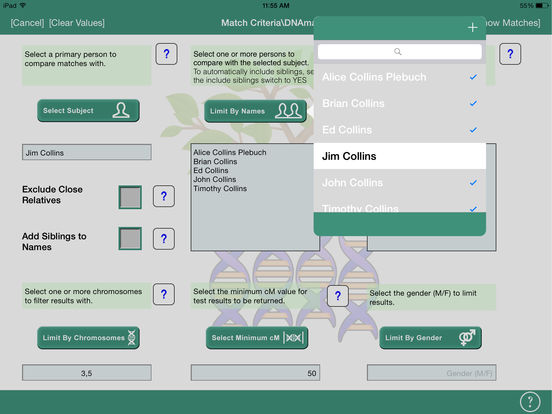Open help for Exclude Close Relatives
The height and width of the screenshot is (414, 552).
[164, 196]
